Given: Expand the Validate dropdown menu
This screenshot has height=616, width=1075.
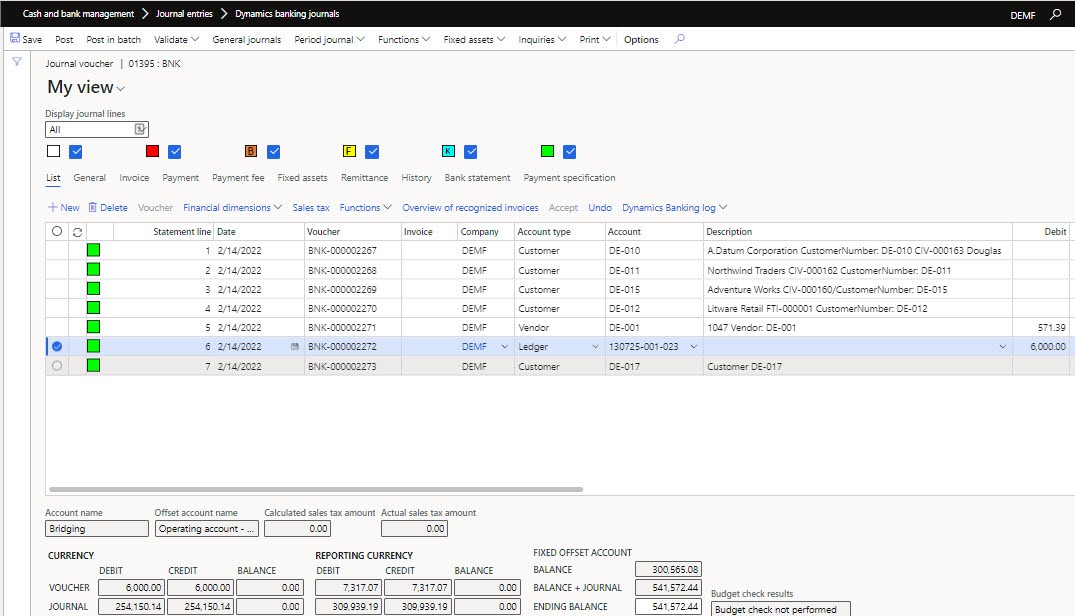Looking at the screenshot, I should (x=176, y=40).
